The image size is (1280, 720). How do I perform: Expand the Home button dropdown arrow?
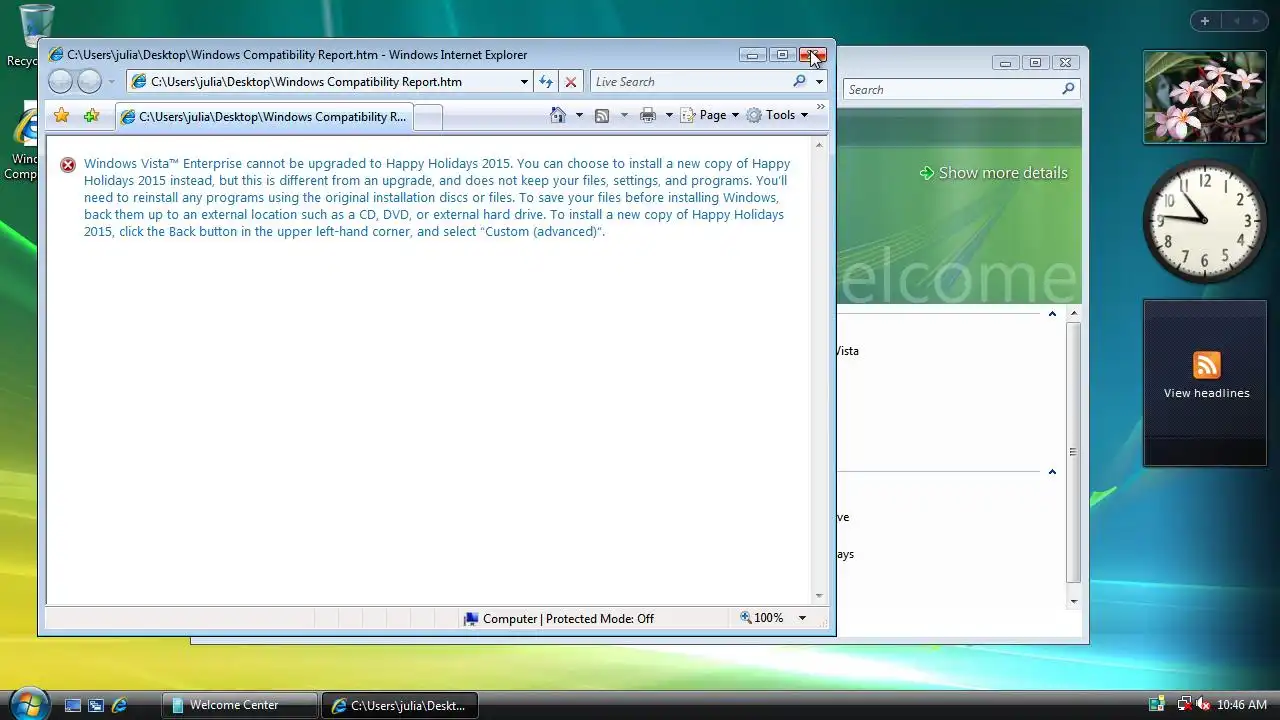tap(579, 115)
